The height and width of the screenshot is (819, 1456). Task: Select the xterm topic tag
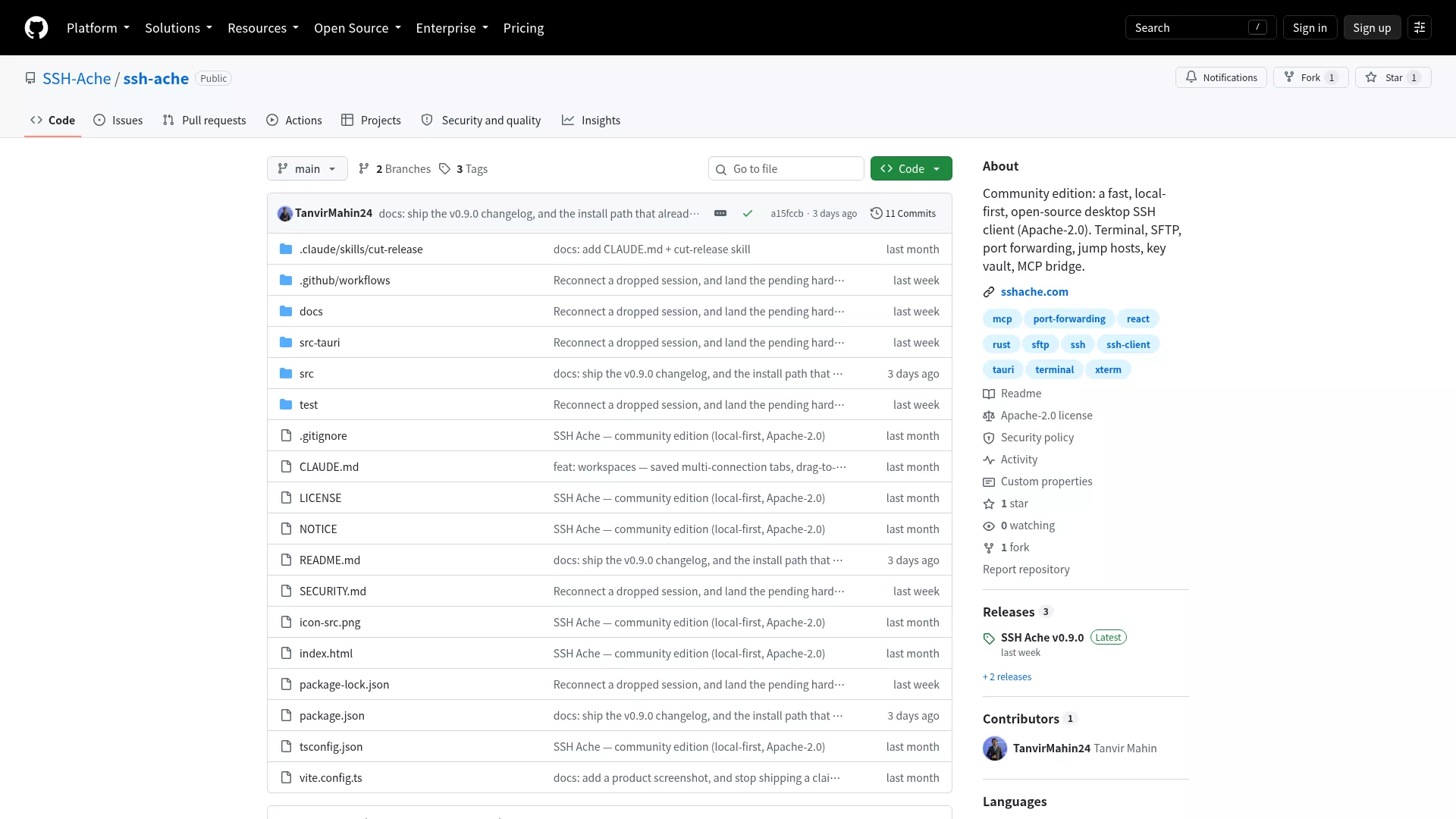(x=1108, y=370)
